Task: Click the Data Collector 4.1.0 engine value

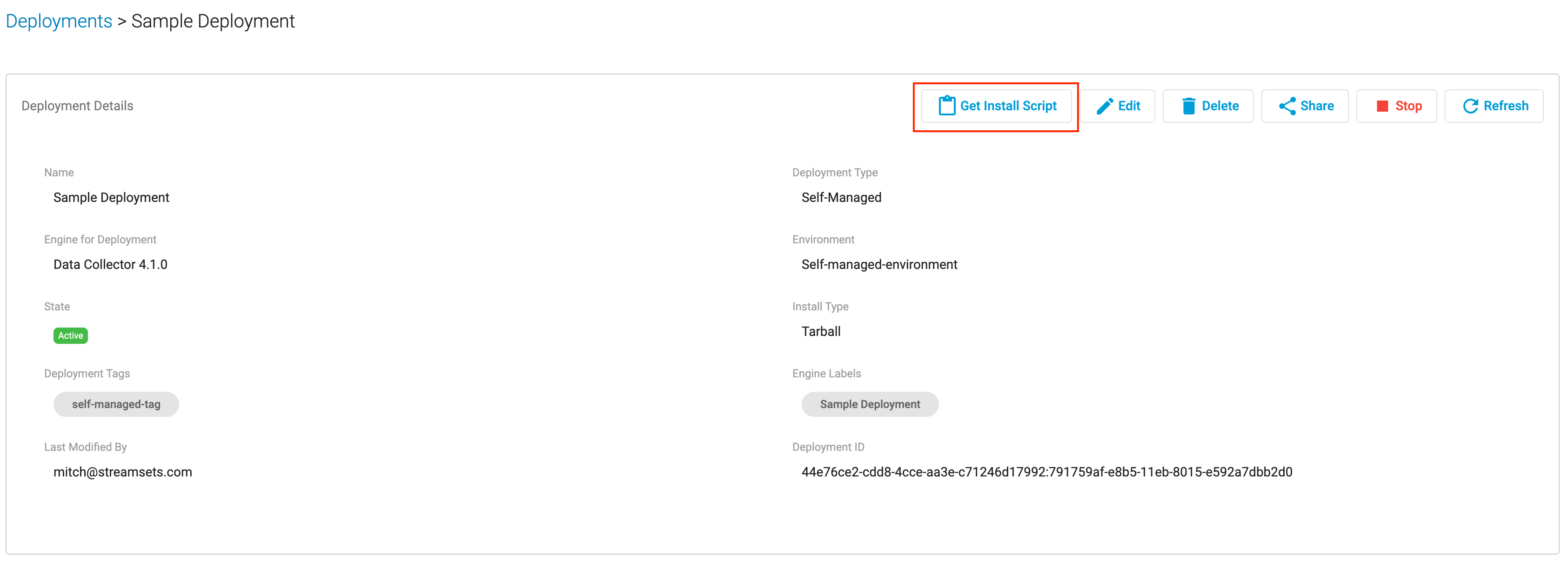Action: click(x=110, y=264)
